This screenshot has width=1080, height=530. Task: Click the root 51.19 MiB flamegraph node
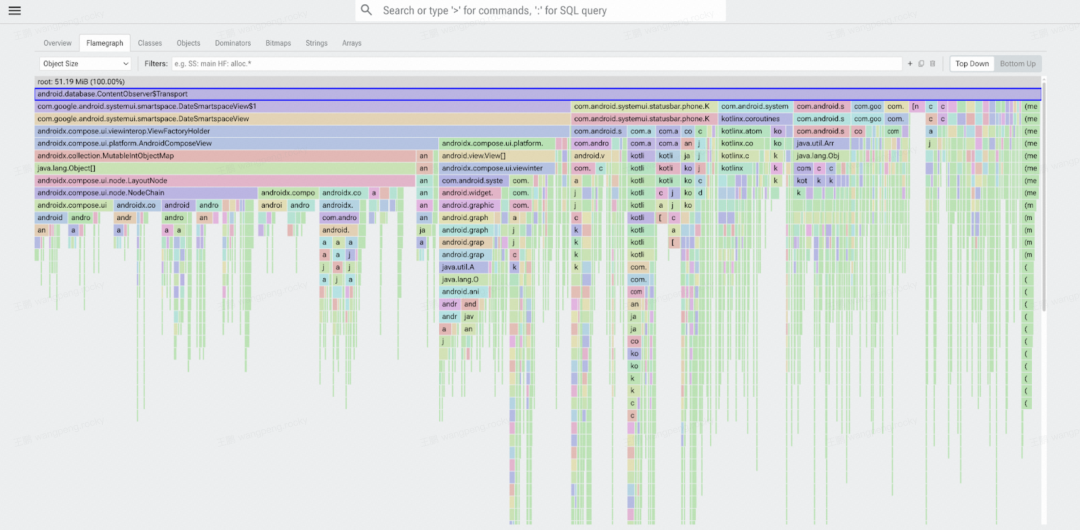tap(538, 81)
